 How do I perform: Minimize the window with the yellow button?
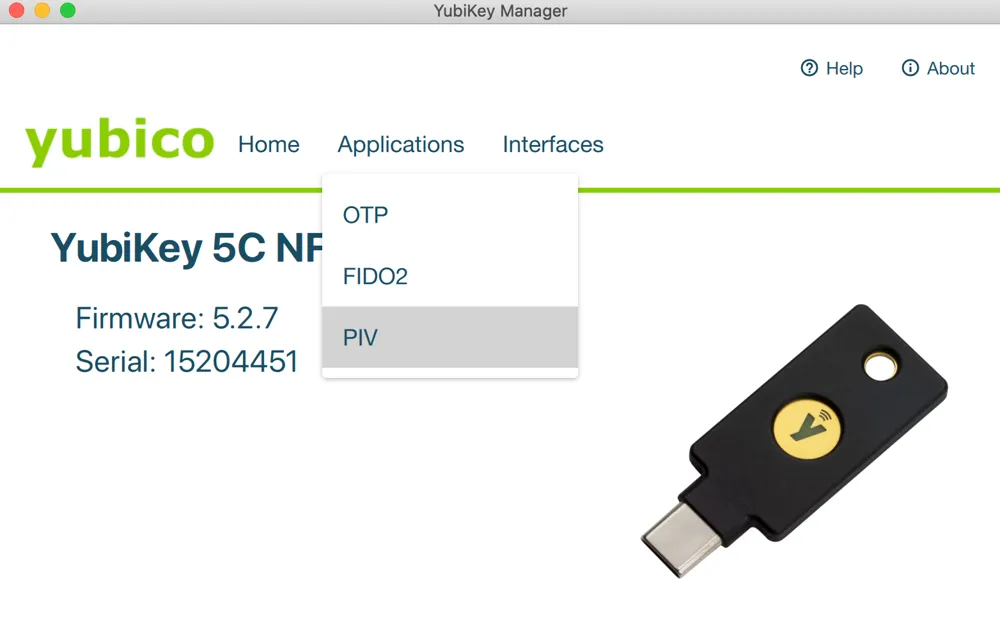42,10
